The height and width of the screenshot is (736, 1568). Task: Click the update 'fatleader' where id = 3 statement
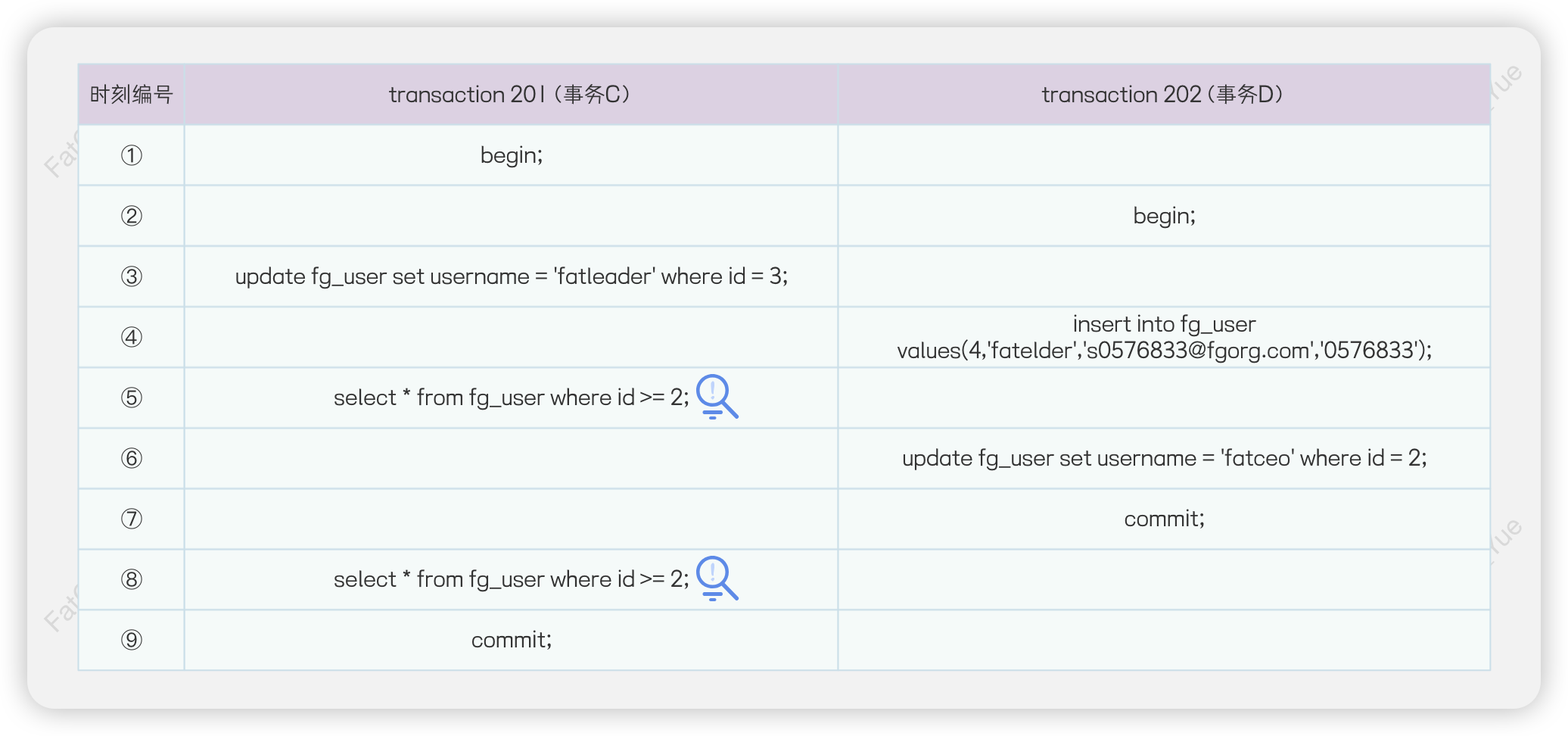(511, 276)
